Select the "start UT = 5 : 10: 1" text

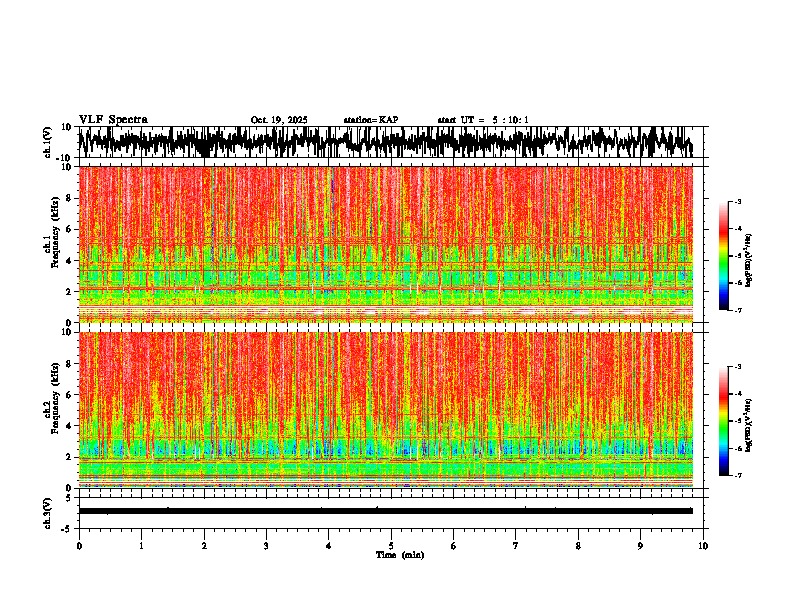483,120
